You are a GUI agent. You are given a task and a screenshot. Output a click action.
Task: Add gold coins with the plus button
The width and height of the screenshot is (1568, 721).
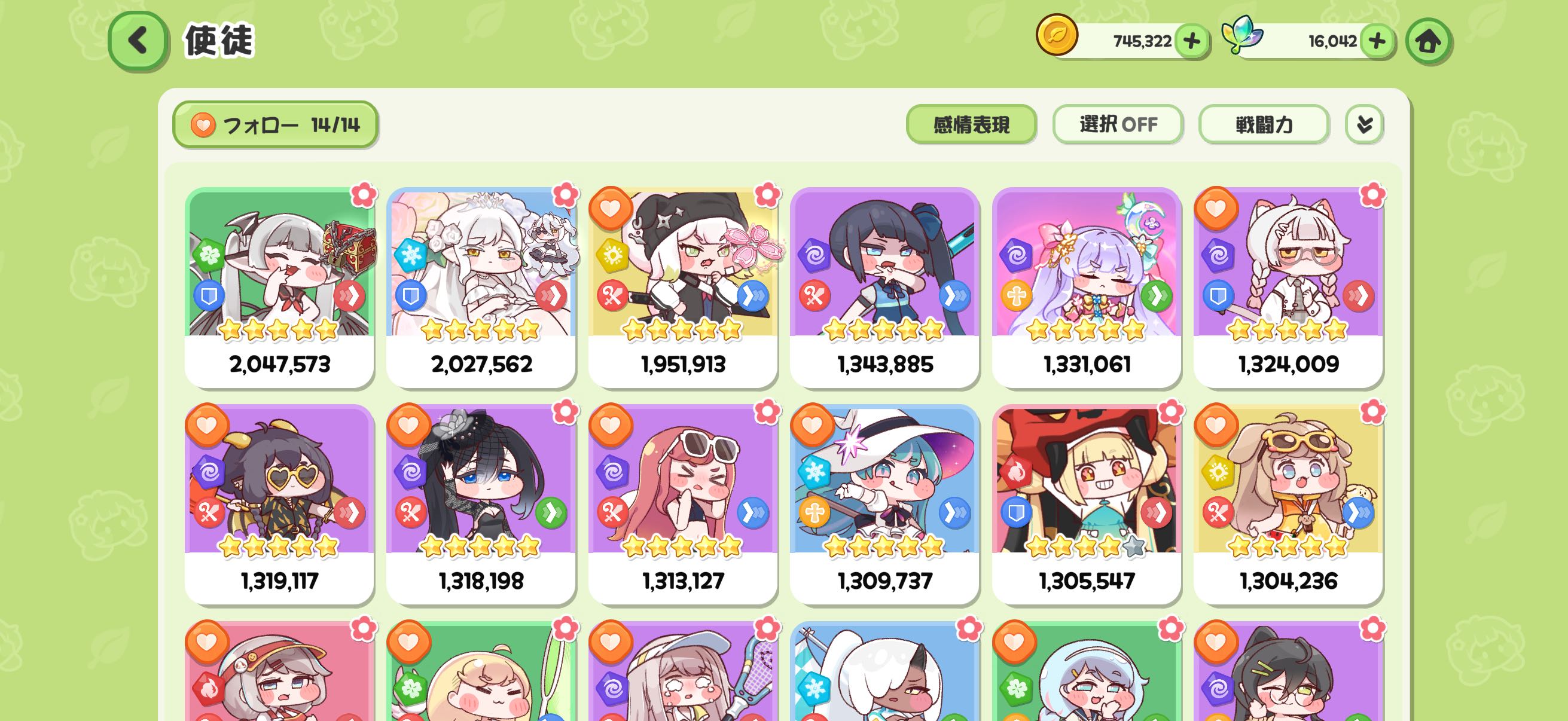(1191, 41)
